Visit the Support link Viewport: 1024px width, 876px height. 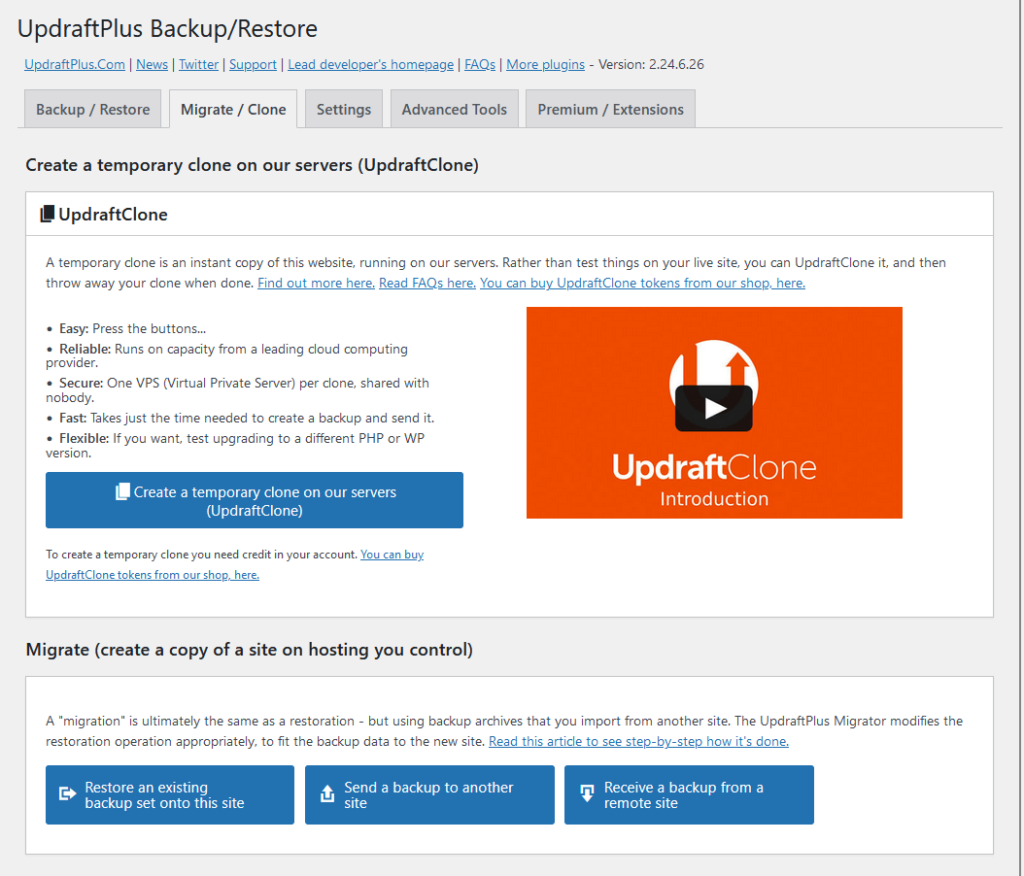(253, 64)
